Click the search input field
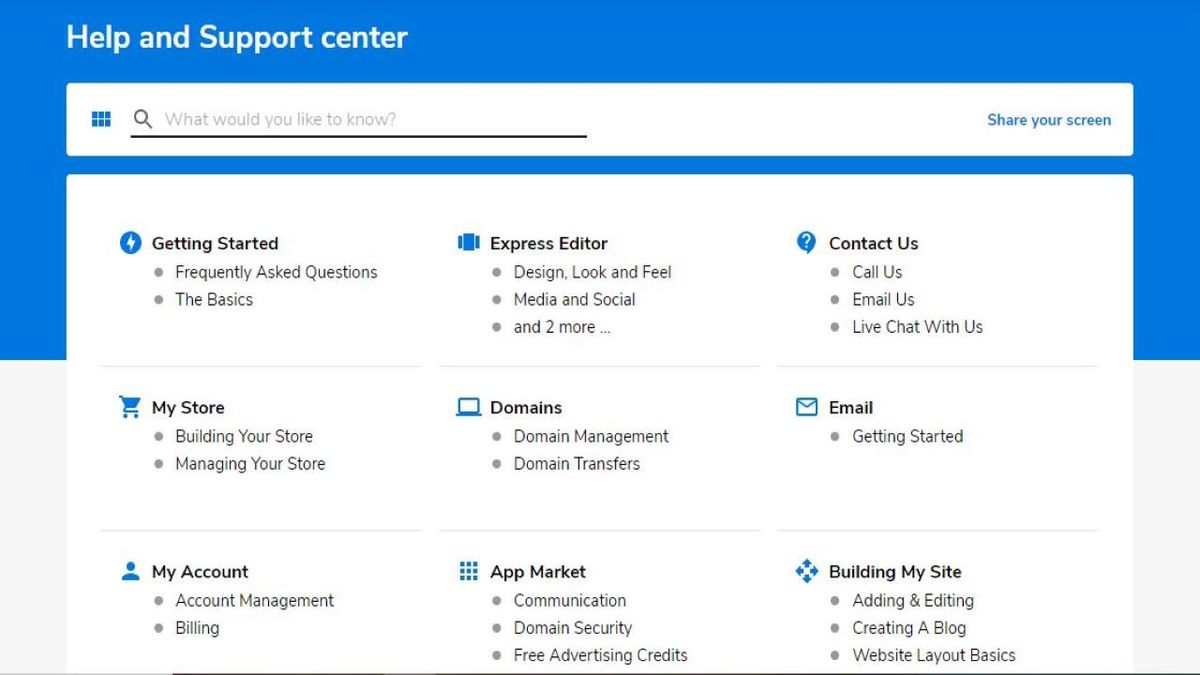This screenshot has width=1200, height=675. [x=360, y=118]
